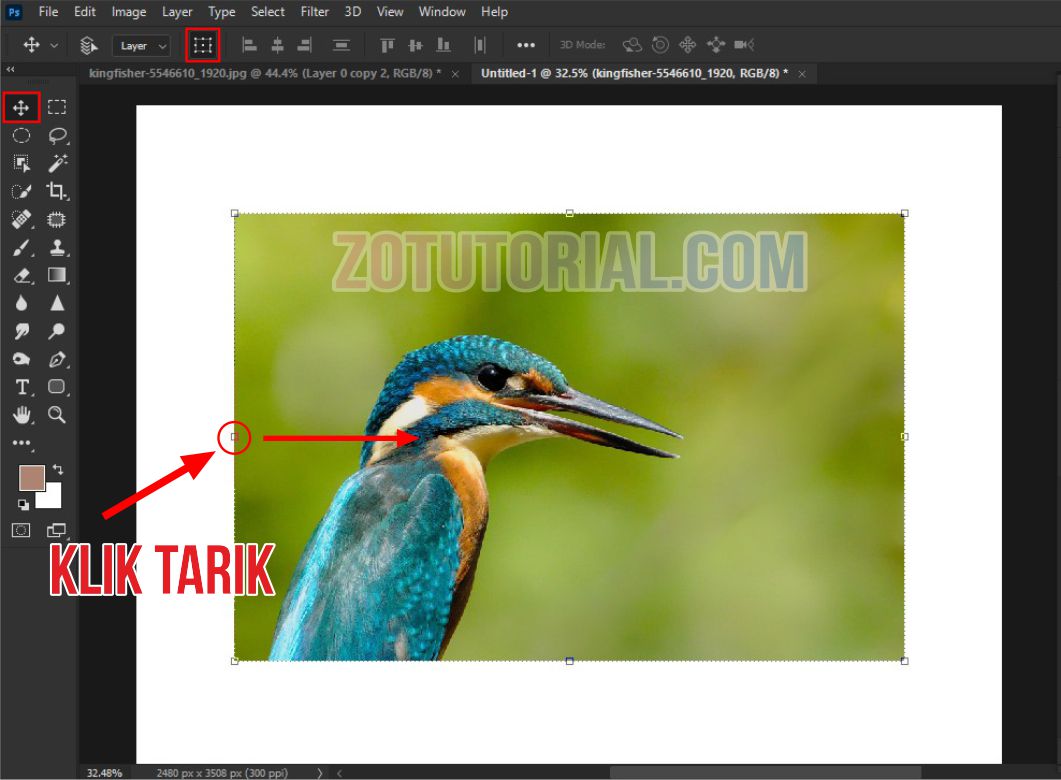1061x780 pixels.
Task: Open the Edit menu
Action: pyautogui.click(x=85, y=12)
